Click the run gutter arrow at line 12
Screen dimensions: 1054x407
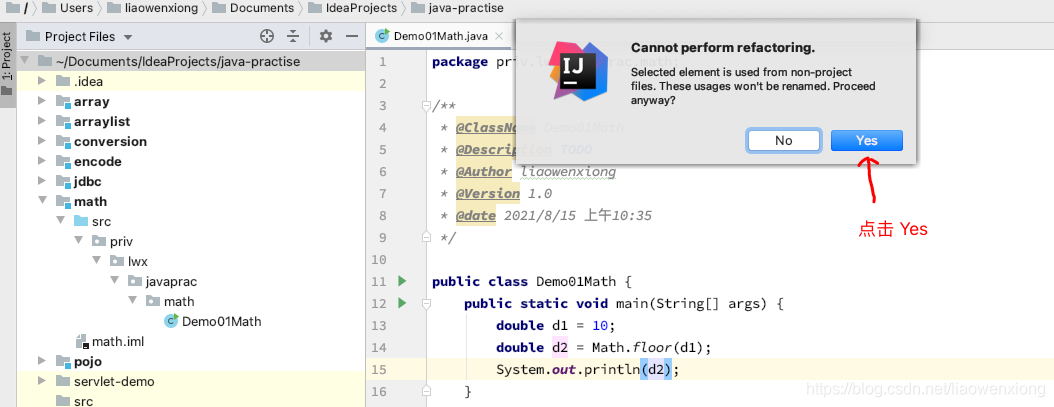point(402,303)
